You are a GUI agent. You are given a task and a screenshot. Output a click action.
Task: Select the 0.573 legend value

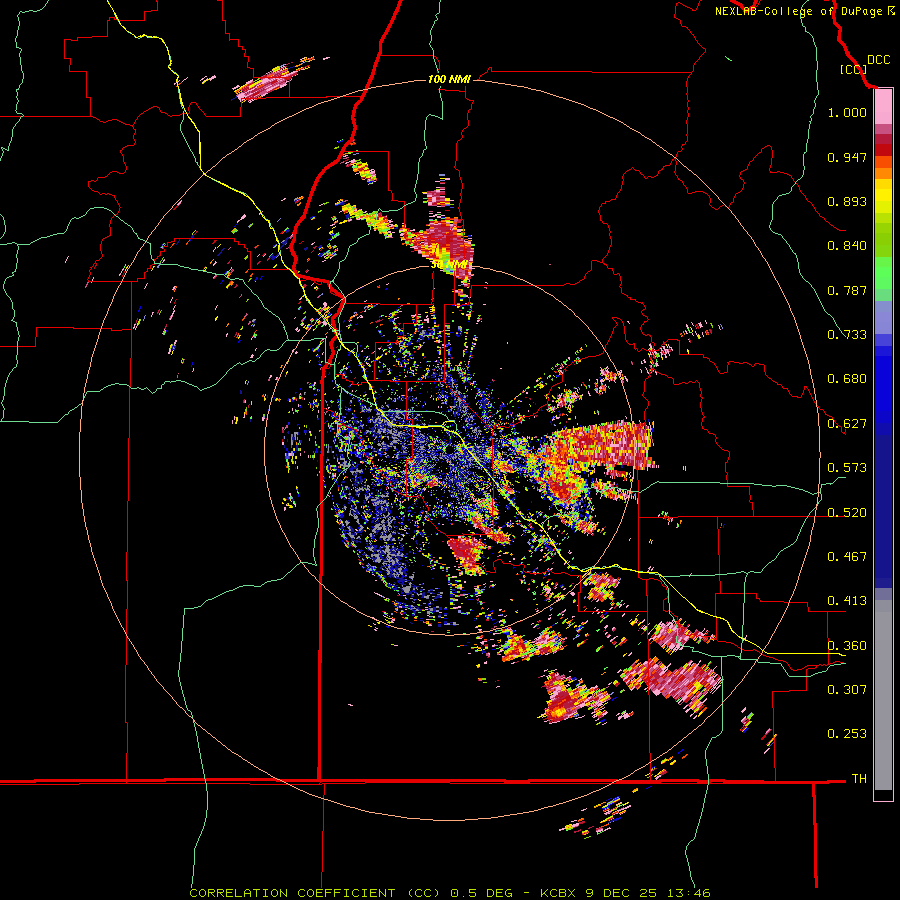(x=847, y=468)
